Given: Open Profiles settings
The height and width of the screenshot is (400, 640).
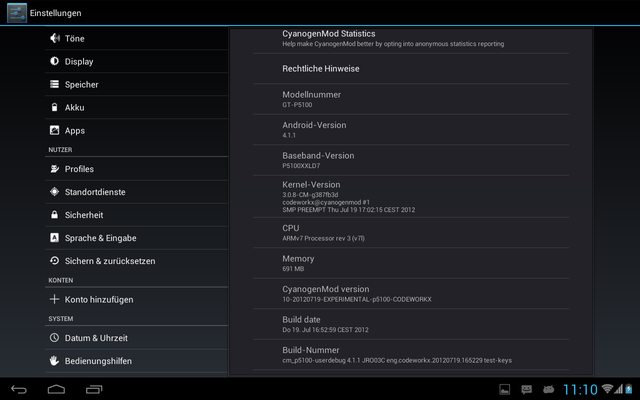Looking at the screenshot, I should 79,169.
